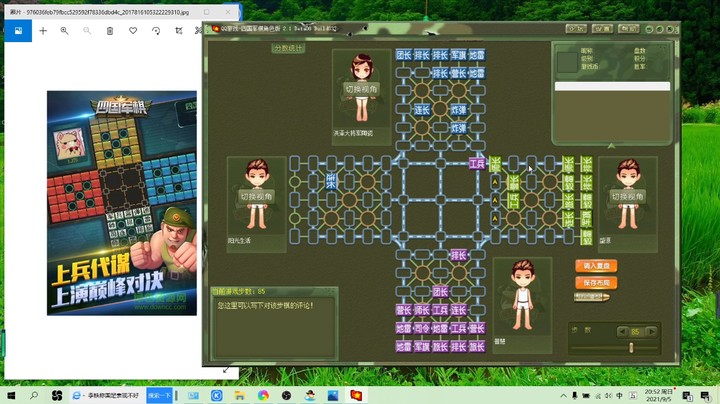Image resolution: width=720 pixels, height=404 pixels.
Task: Select the purple 司令 piece
Action: pyautogui.click(x=422, y=328)
